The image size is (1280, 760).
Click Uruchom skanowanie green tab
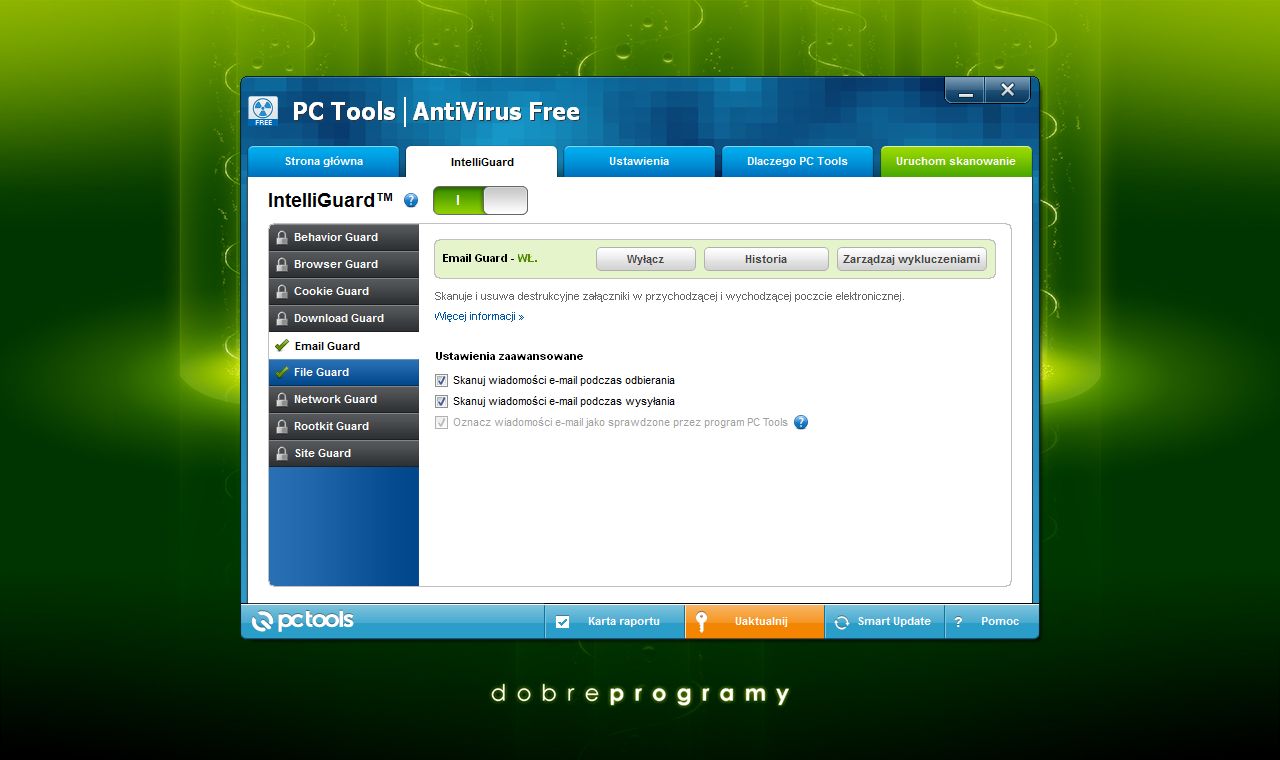pyautogui.click(x=956, y=161)
